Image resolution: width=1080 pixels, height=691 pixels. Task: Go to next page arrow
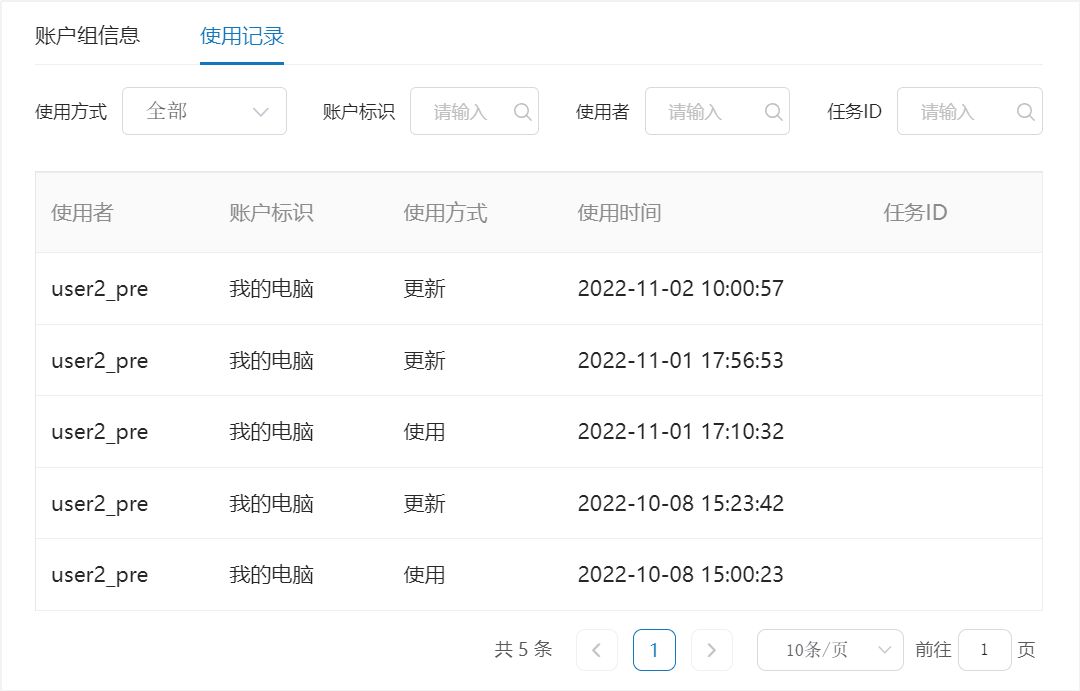pos(711,650)
